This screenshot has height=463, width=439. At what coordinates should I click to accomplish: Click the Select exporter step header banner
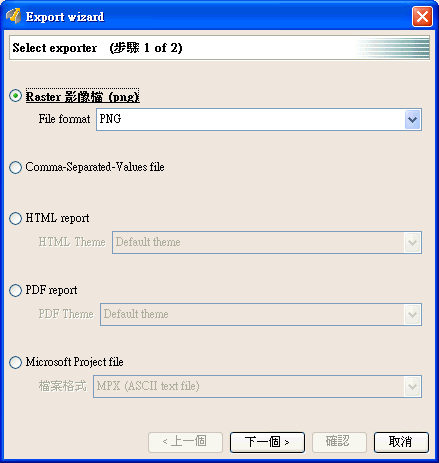point(219,48)
